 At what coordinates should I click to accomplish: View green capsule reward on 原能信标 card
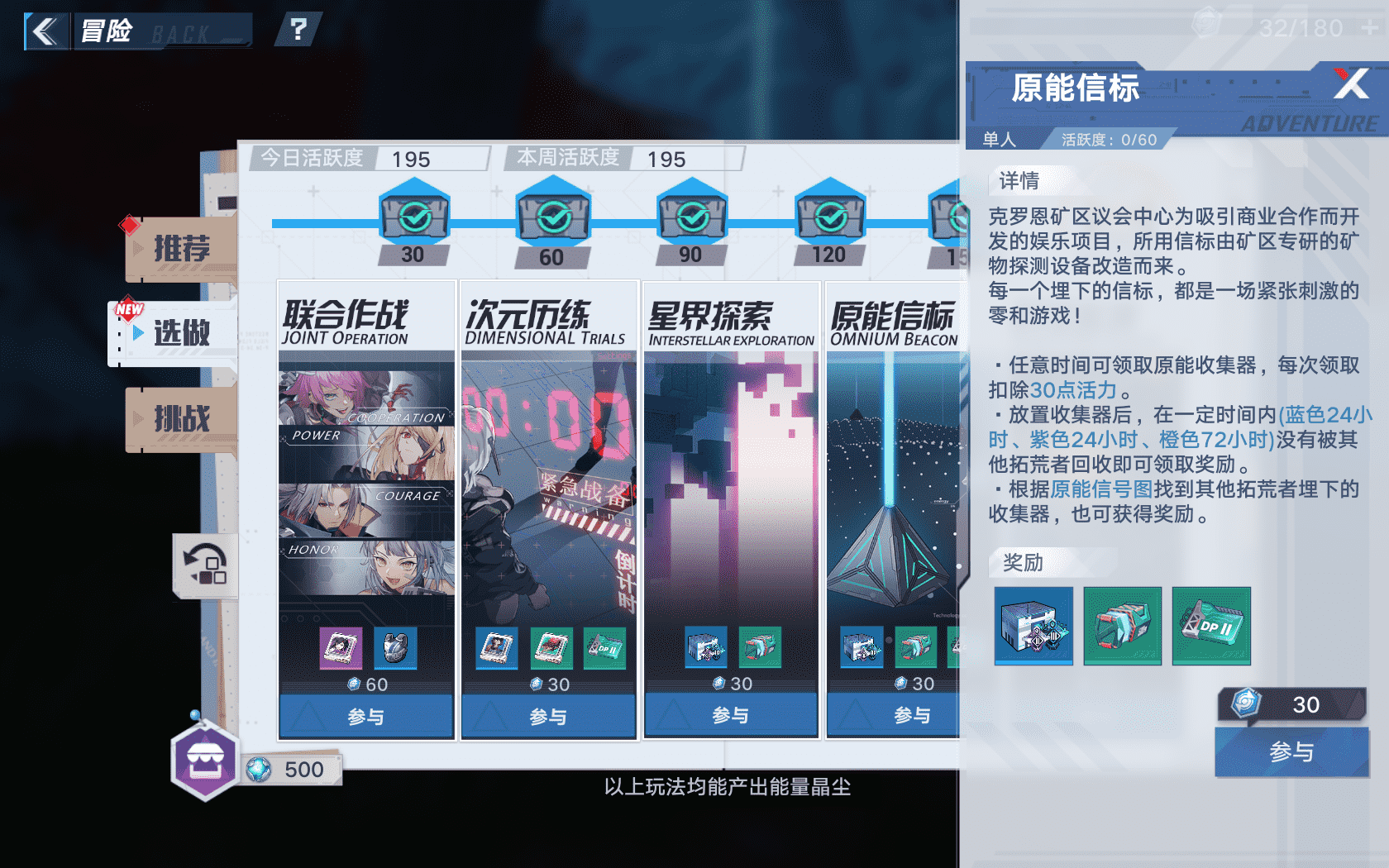tap(915, 647)
